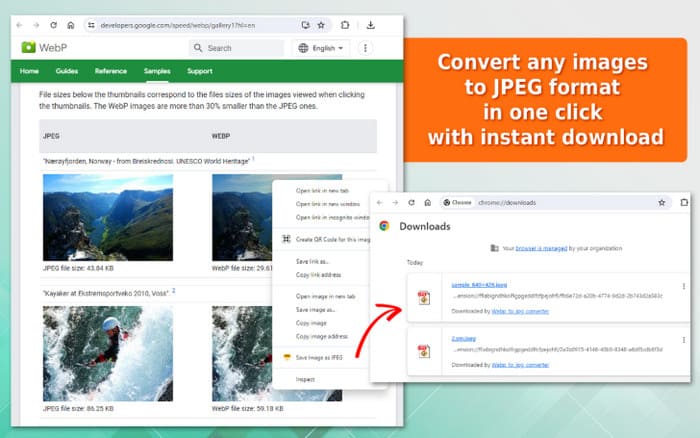Click the home icon beside the developers.google.com address bar
This screenshot has height=438, width=700.
click(x=71, y=24)
